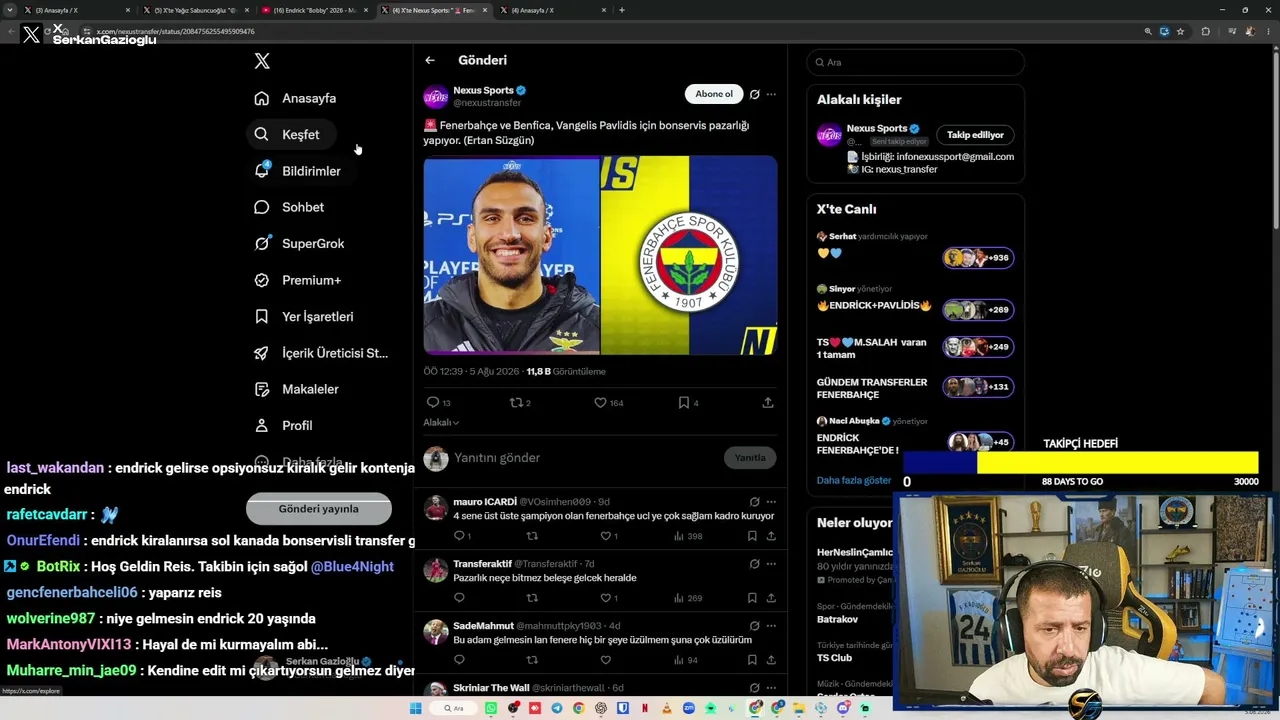Screen dimensions: 1280x720
Task: Go to Profil page
Action: (x=283, y=425)
